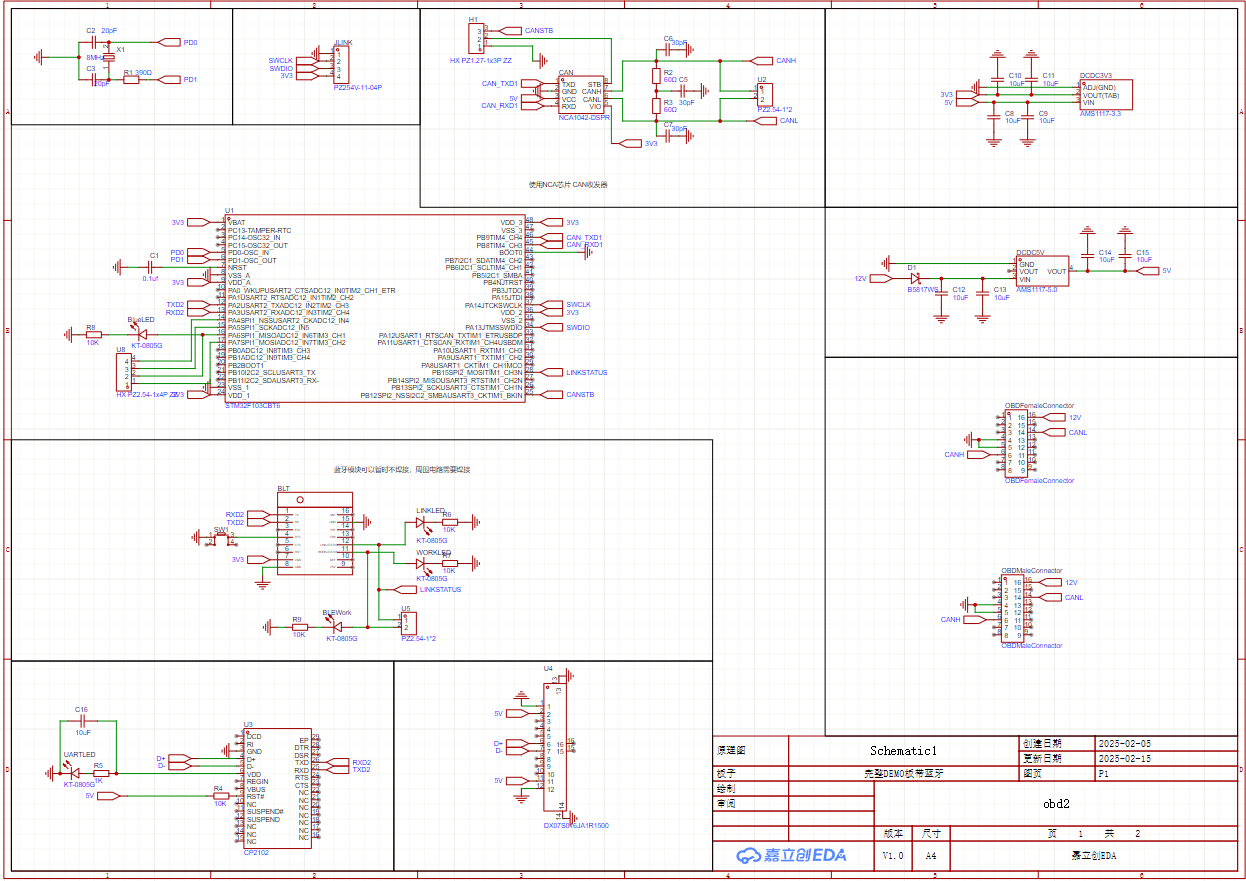
Task: Click the BLT Bluetooth module symbol
Action: (x=316, y=537)
